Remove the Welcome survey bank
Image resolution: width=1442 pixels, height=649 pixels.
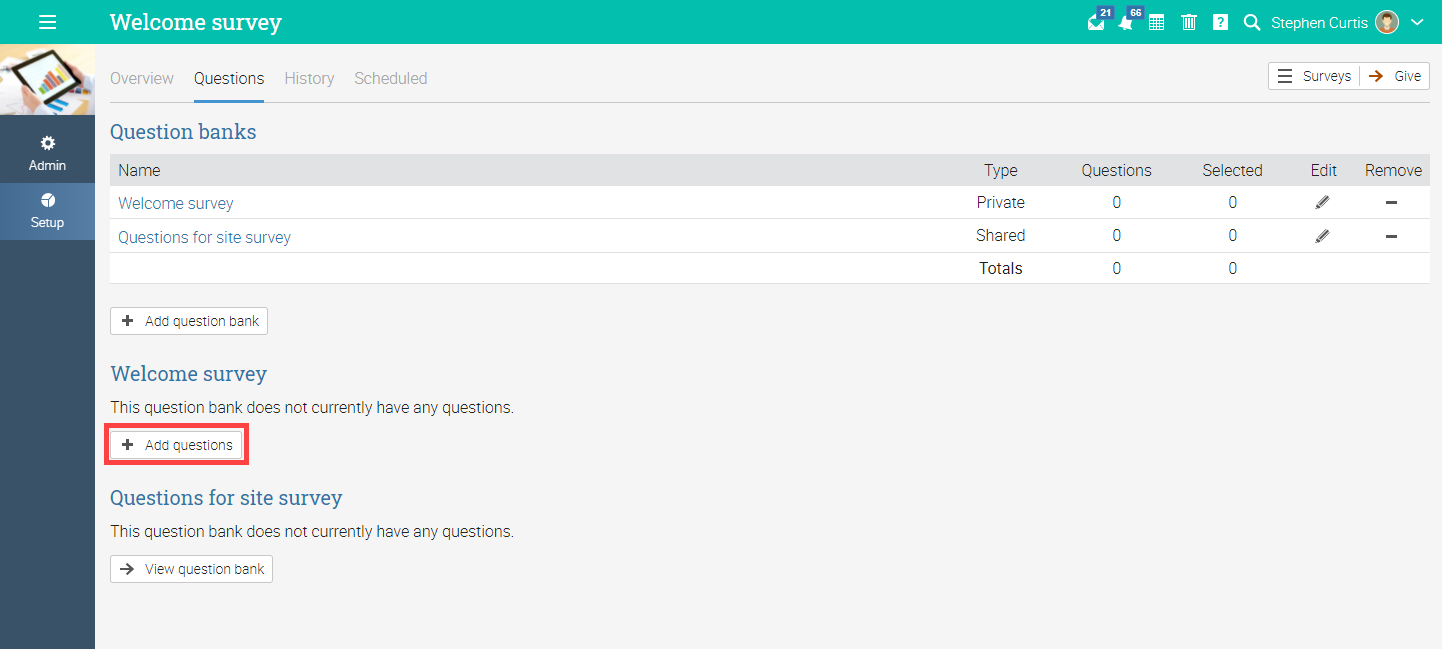click(1392, 203)
